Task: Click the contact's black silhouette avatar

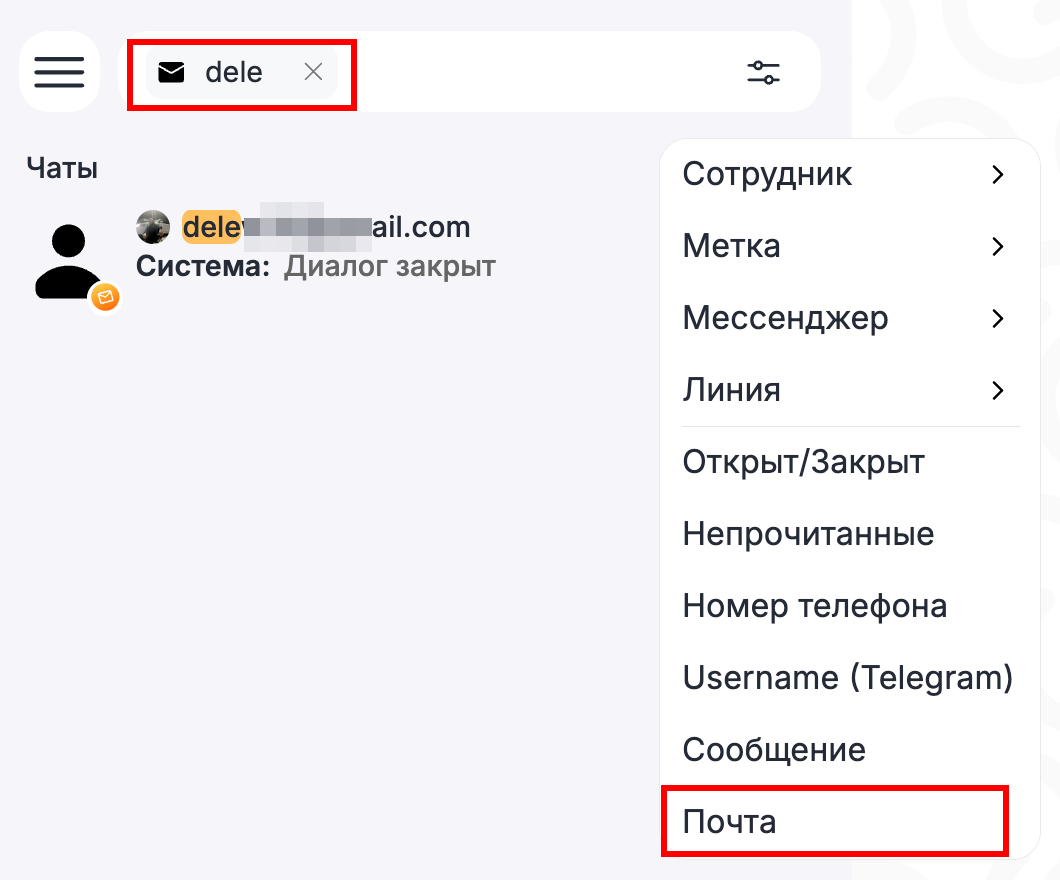Action: (x=68, y=262)
